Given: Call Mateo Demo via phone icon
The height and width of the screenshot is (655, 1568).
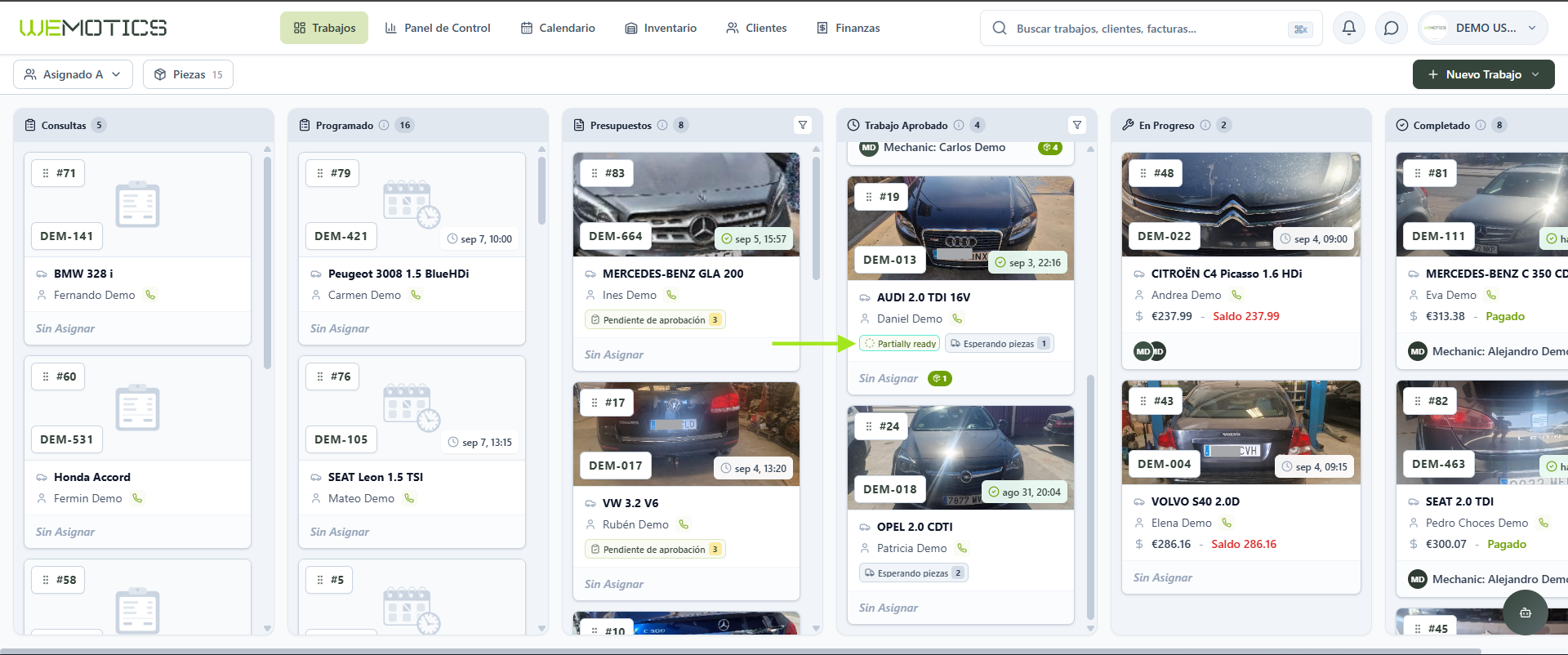Looking at the screenshot, I should click(x=409, y=498).
